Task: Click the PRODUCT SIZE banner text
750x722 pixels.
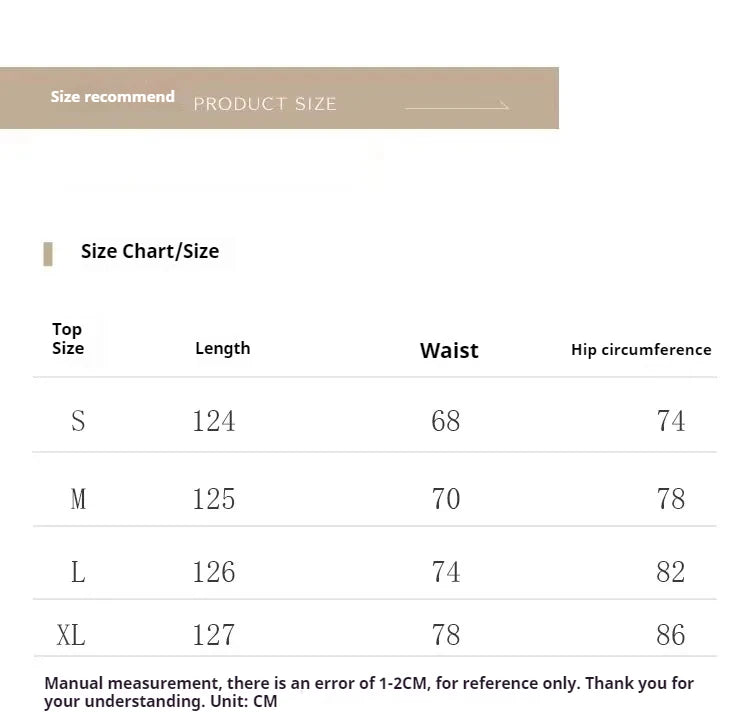Action: 265,104
